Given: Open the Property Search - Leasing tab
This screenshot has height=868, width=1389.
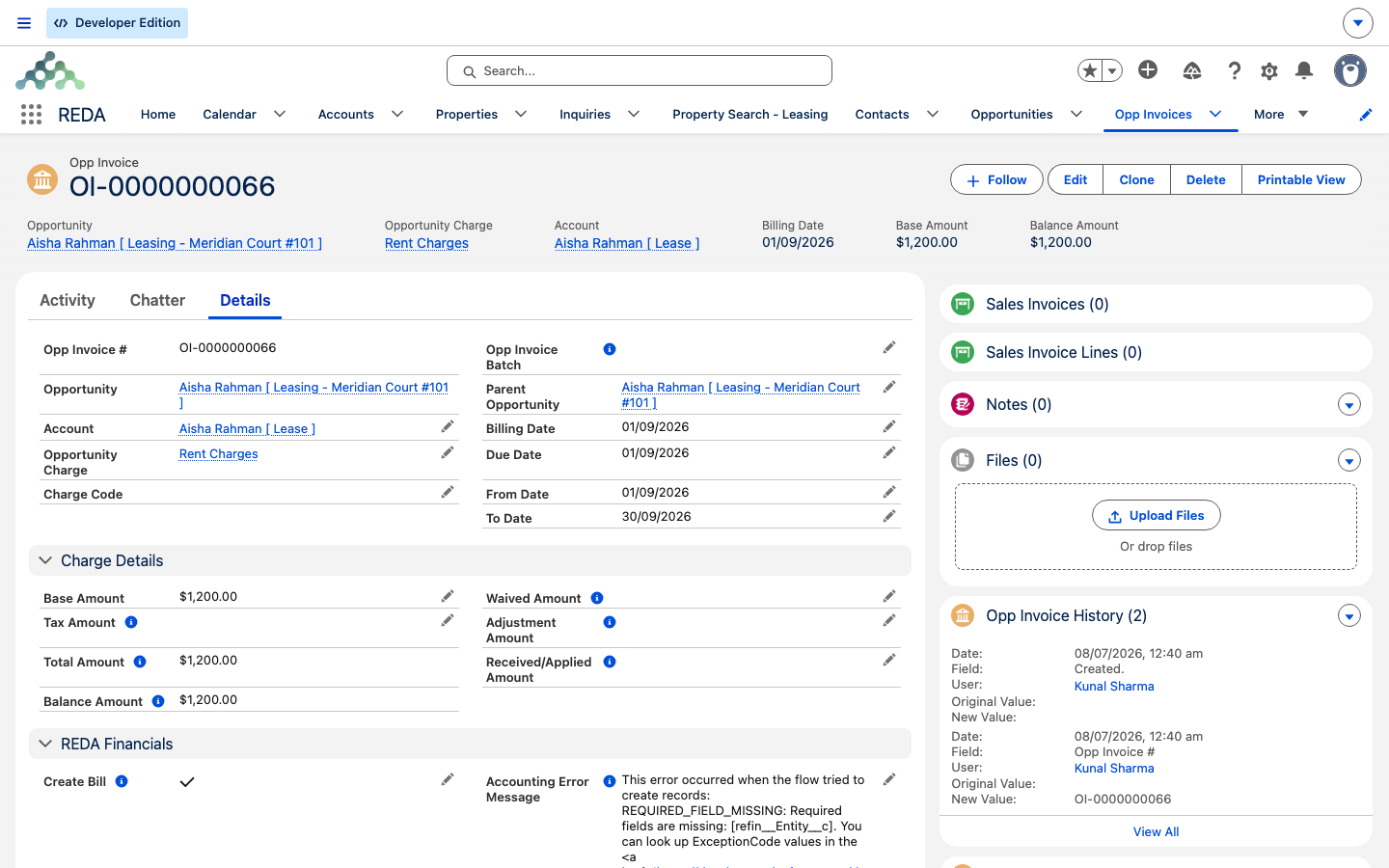Looking at the screenshot, I should (749, 114).
